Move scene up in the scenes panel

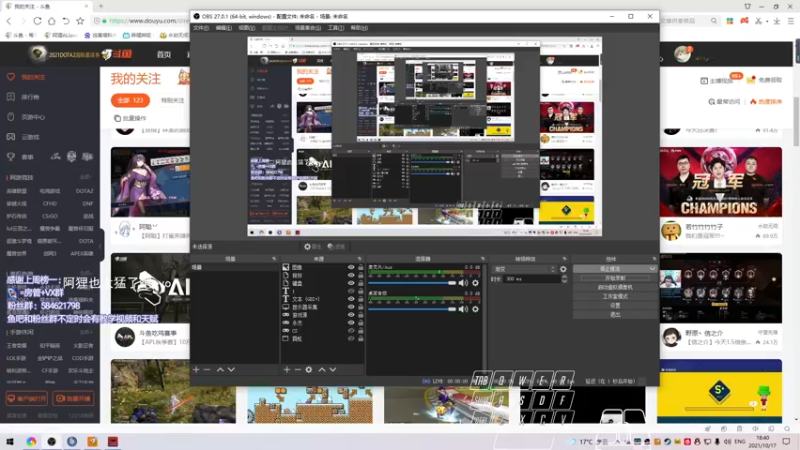tap(220, 369)
